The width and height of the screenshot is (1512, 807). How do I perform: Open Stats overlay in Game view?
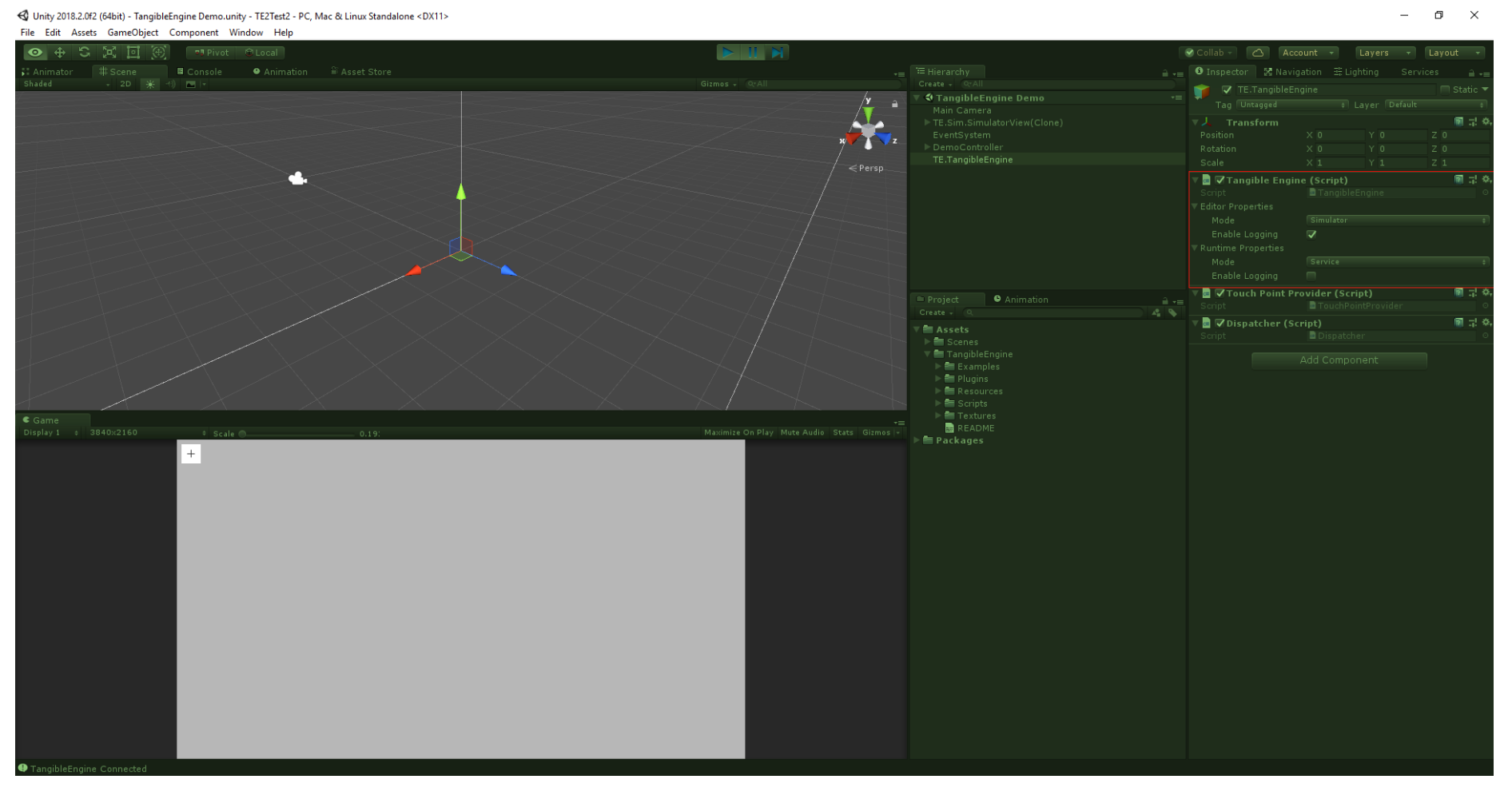tap(843, 432)
